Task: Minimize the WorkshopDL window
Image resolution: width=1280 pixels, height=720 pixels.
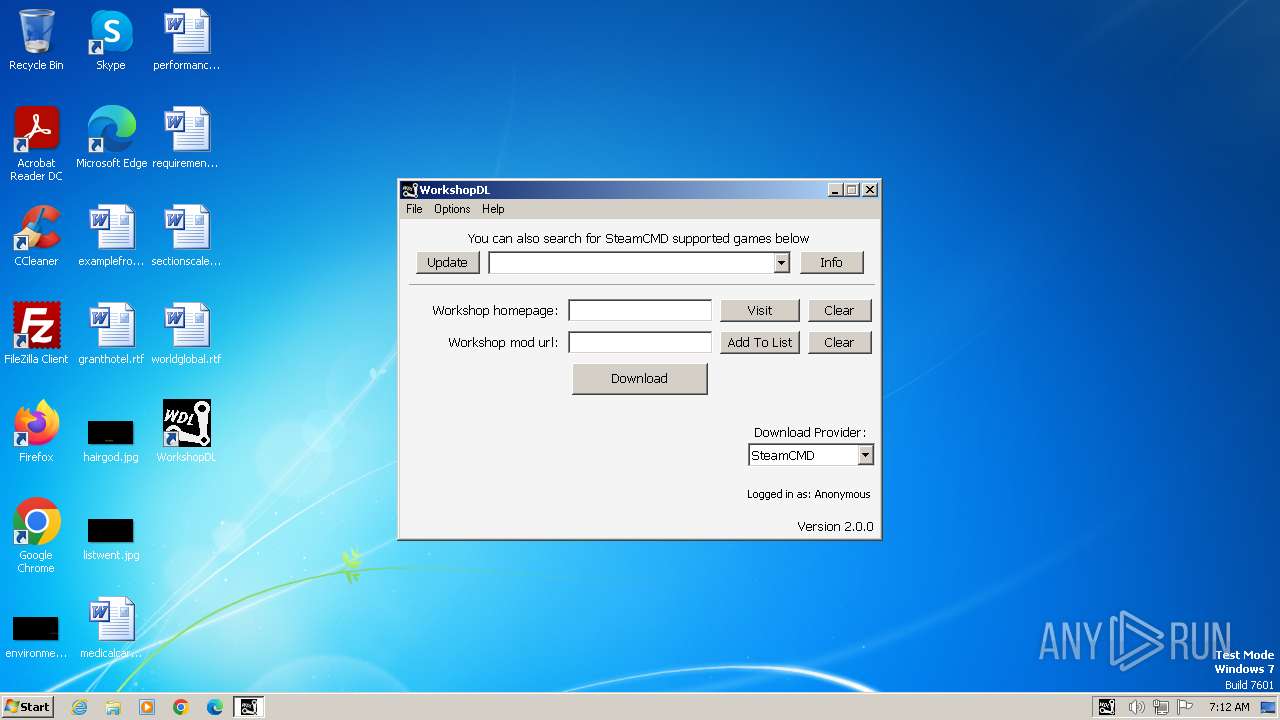Action: click(835, 190)
